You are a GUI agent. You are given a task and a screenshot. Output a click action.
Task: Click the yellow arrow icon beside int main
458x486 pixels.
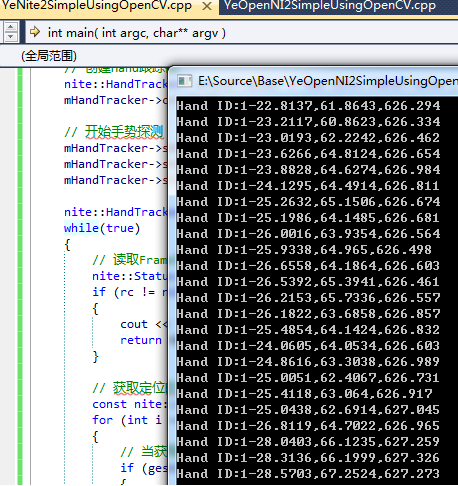[35, 32]
